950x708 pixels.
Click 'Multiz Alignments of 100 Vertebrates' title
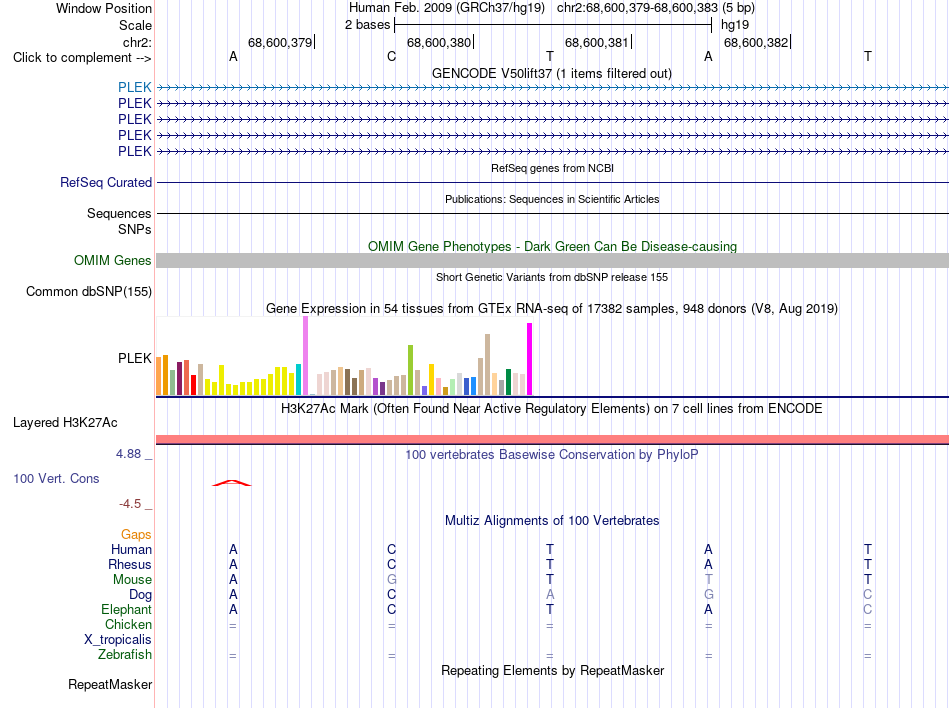click(x=552, y=521)
